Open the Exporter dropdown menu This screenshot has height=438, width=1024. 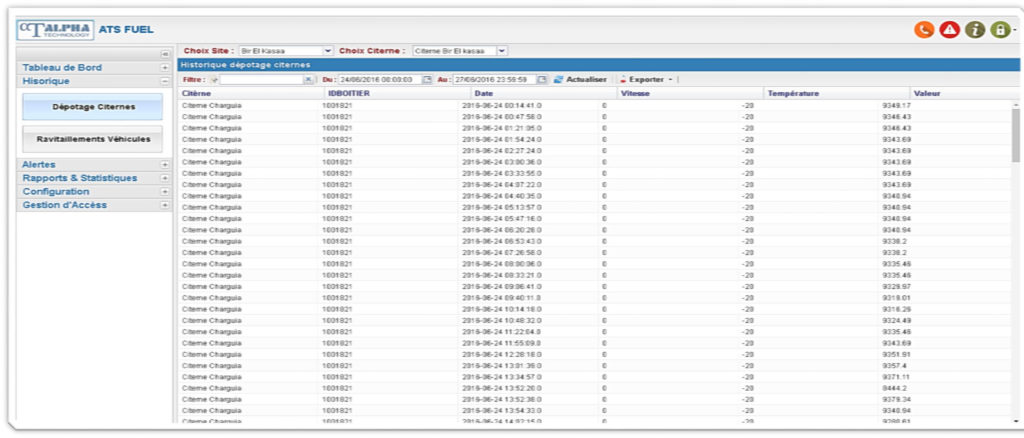click(x=649, y=79)
